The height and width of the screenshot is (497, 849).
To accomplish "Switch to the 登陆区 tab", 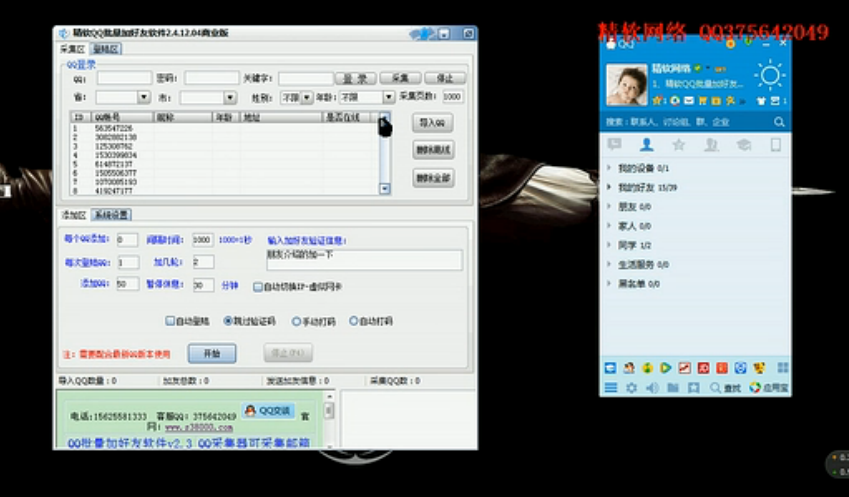I will (x=106, y=49).
